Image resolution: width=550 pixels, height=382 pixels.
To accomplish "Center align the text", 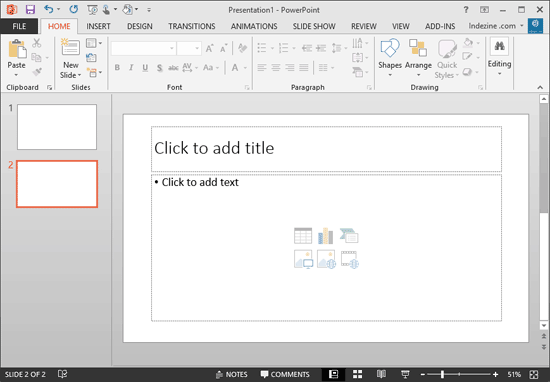I will click(276, 67).
